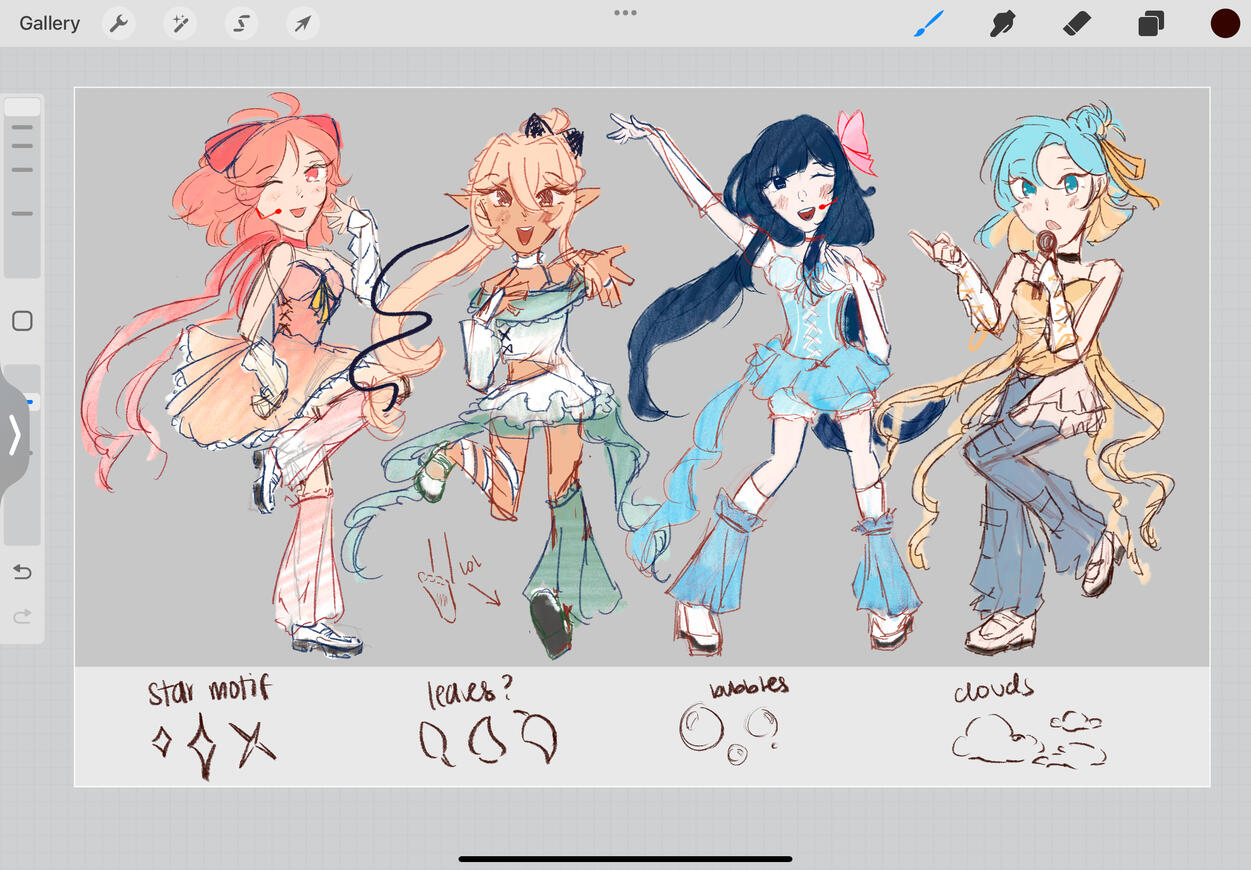Tap the Undo arrow in sidebar
This screenshot has height=870, width=1251.
[x=22, y=572]
